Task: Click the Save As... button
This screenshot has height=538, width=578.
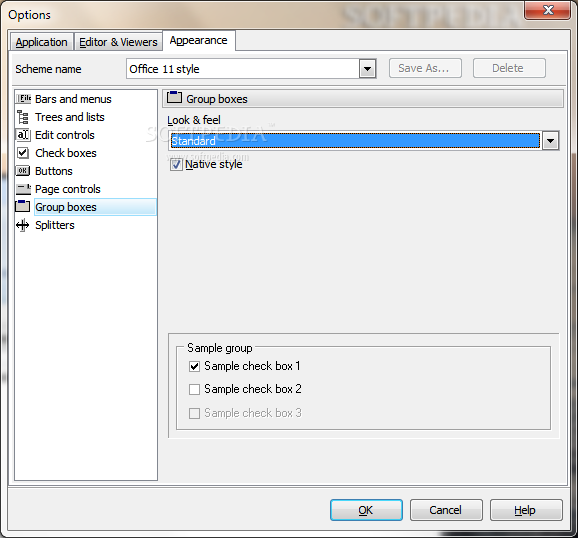Action: (425, 68)
